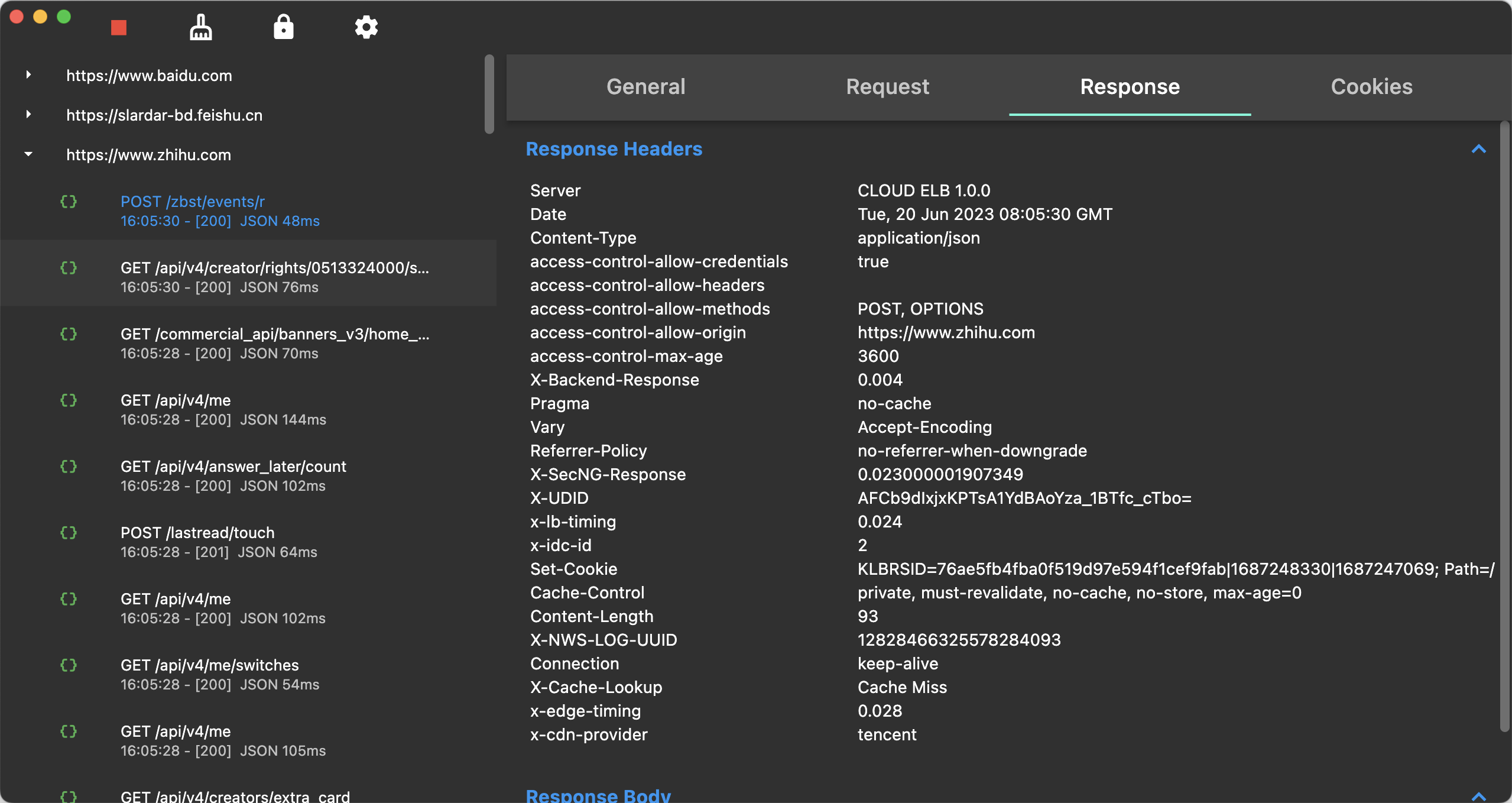Viewport: 1512px width, 803px height.
Task: Expand the https://www.baidu.com host group
Action: [x=28, y=75]
